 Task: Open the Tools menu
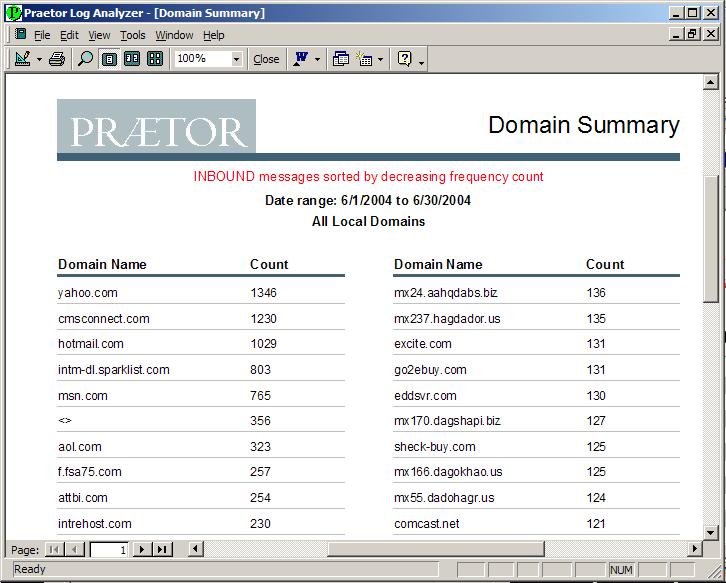pyautogui.click(x=133, y=35)
